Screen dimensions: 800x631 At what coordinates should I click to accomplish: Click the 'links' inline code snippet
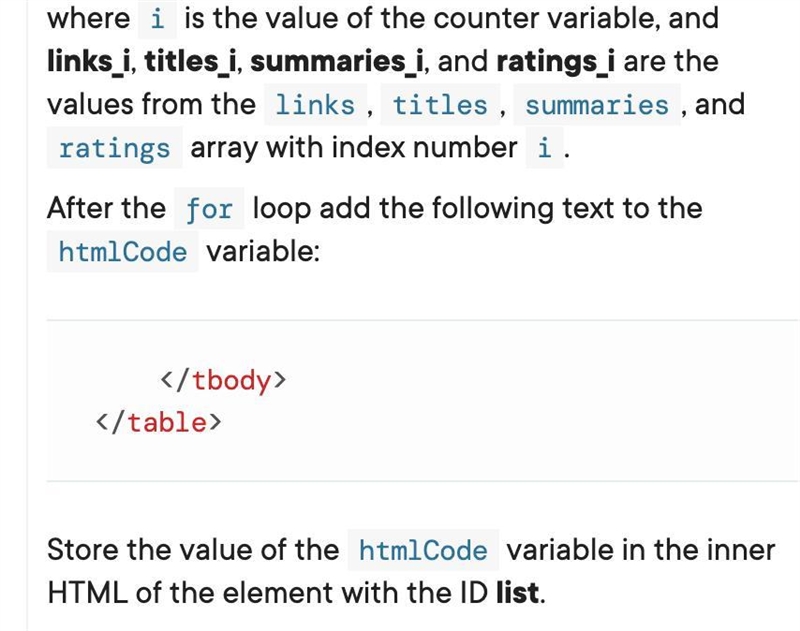(315, 105)
